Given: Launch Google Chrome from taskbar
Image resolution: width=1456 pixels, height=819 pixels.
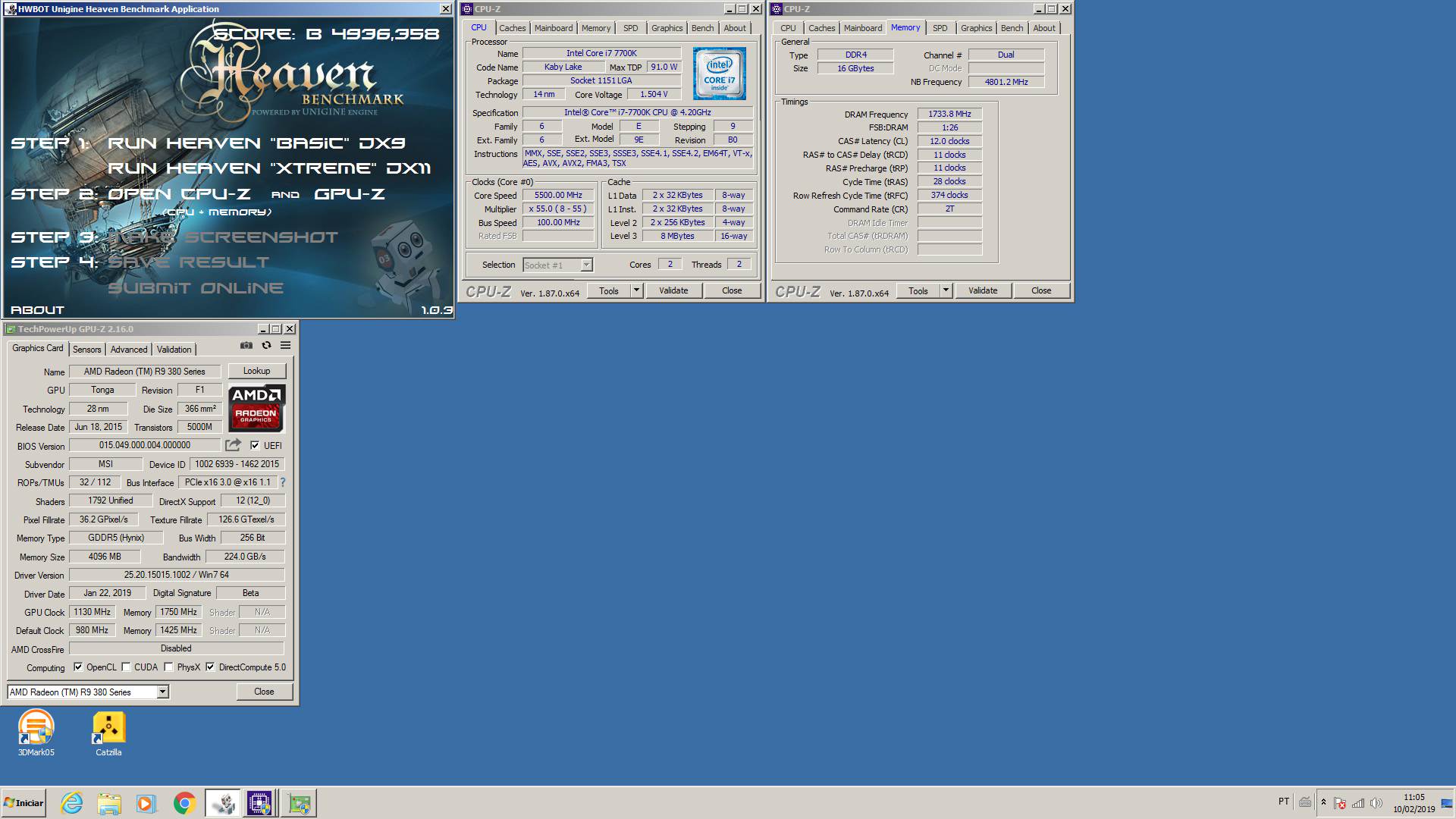Looking at the screenshot, I should [x=184, y=803].
